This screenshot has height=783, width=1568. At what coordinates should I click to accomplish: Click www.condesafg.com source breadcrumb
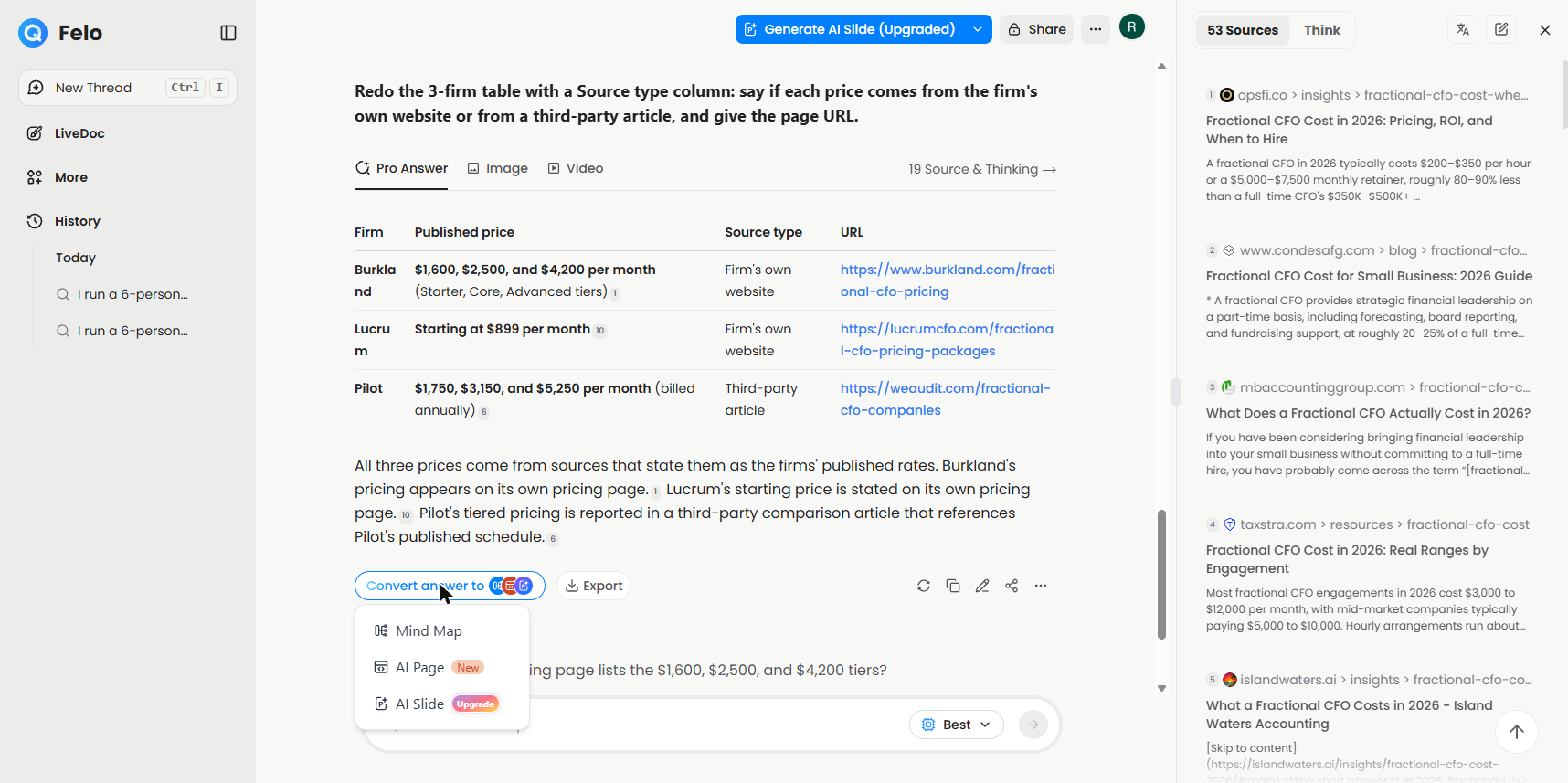point(1383,250)
